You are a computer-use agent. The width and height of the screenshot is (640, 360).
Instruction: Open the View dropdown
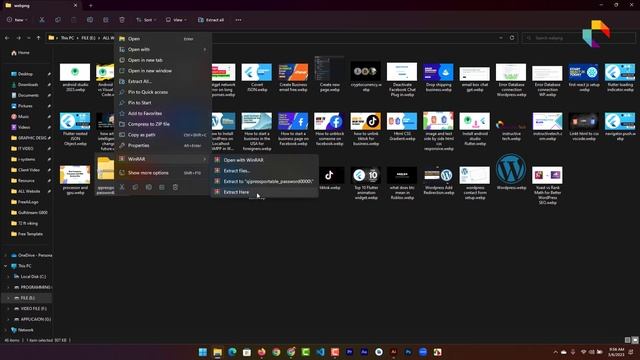coord(176,20)
